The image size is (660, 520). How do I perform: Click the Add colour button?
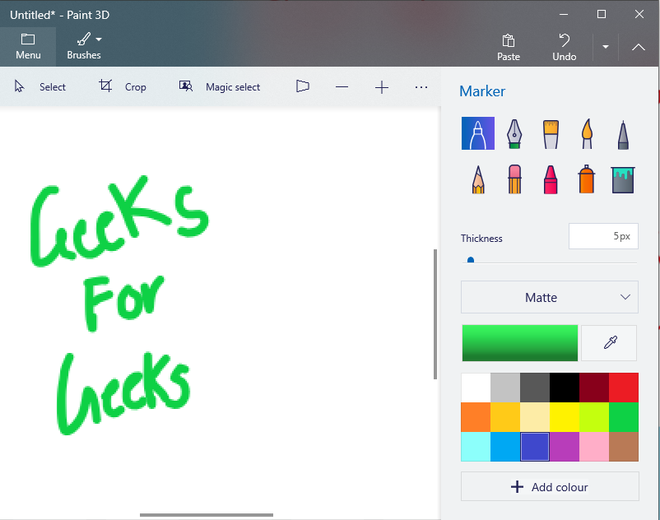click(550, 487)
